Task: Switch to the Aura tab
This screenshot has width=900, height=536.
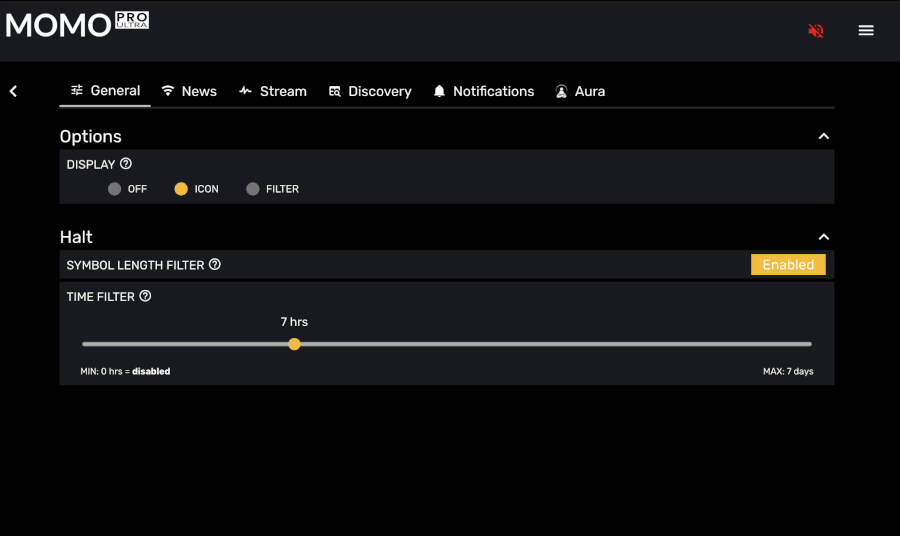Action: coord(580,91)
